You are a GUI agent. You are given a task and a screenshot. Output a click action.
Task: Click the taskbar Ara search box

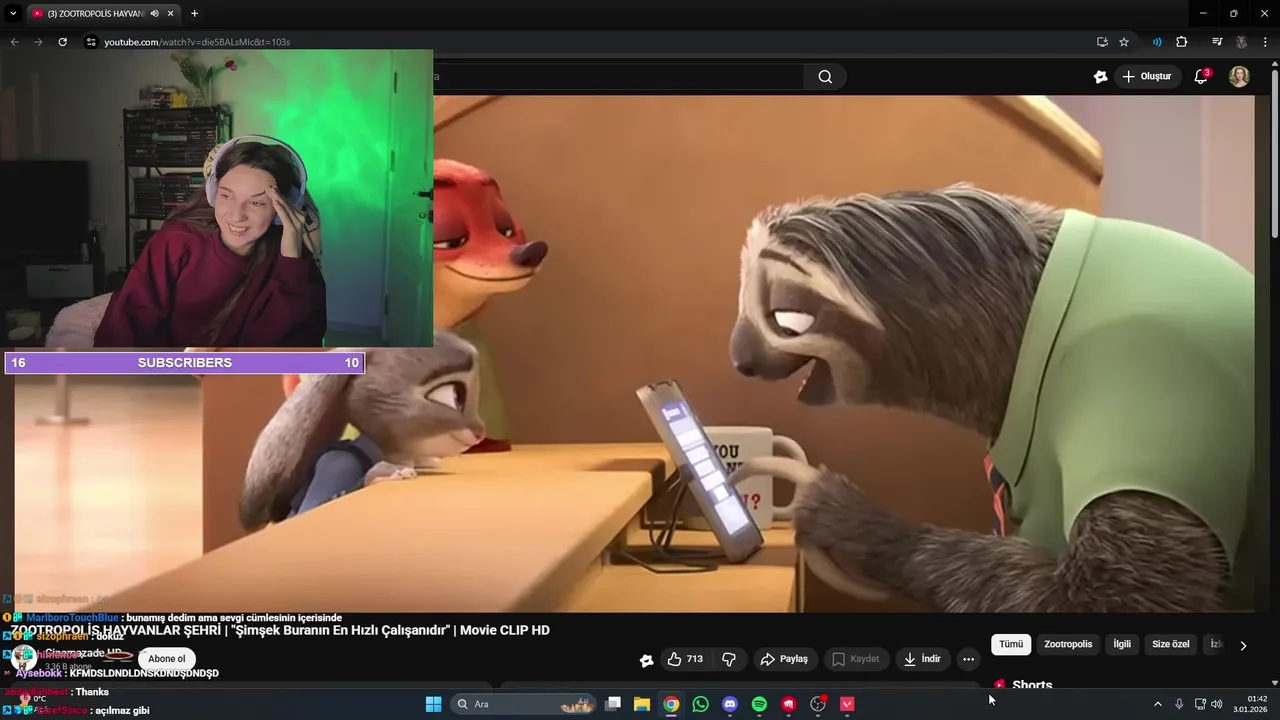tap(523, 704)
